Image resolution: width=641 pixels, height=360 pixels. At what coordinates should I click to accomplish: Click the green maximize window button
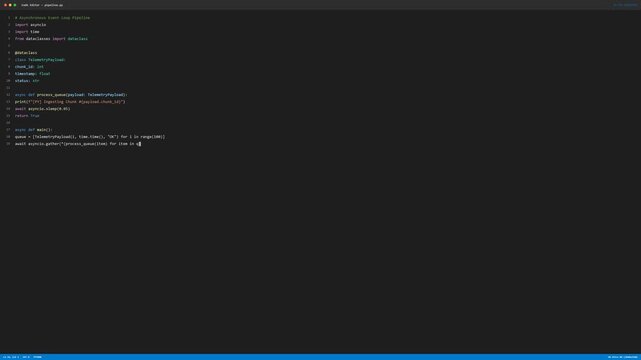[x=15, y=5]
